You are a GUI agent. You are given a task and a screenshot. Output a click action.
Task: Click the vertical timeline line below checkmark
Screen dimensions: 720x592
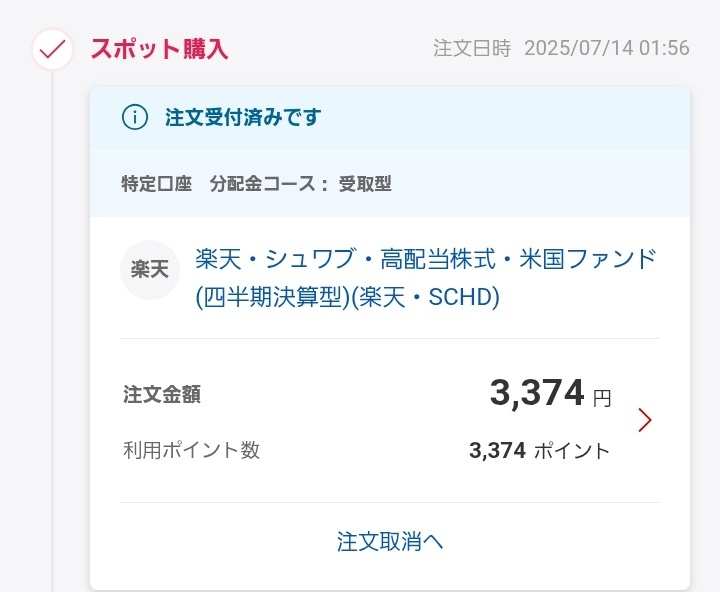(x=52, y=331)
